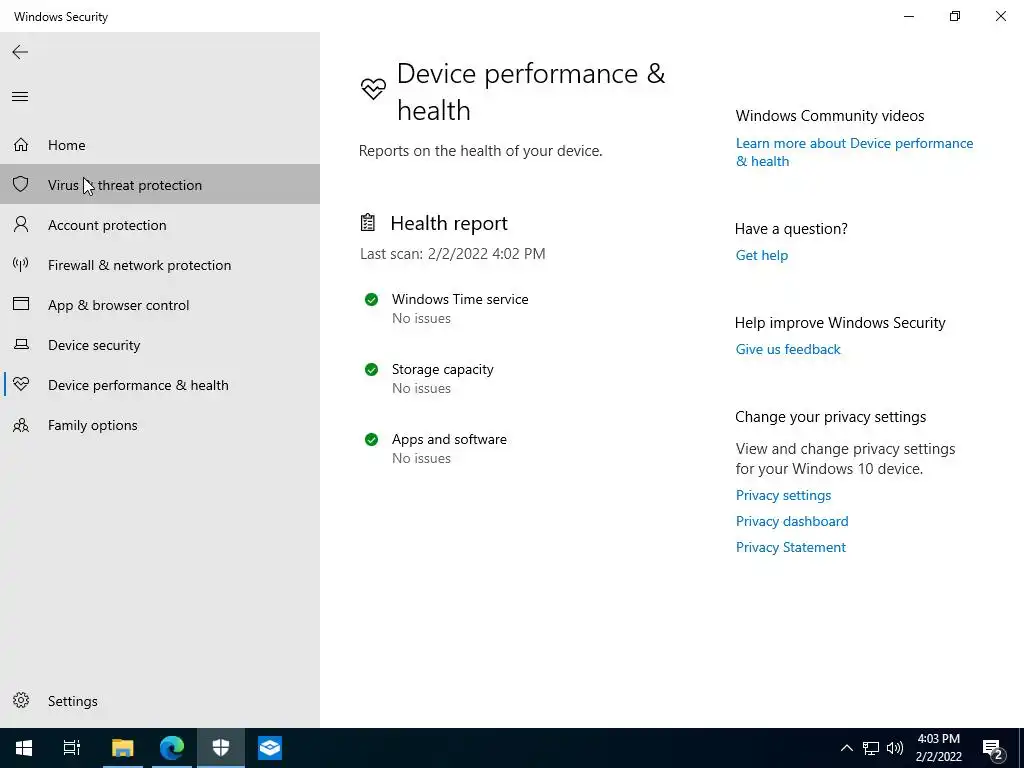Click the back arrow icon

coord(20,52)
